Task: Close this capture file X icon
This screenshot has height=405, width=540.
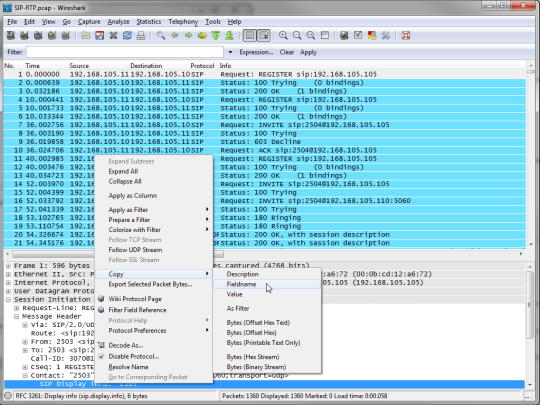Action: tap(113, 35)
